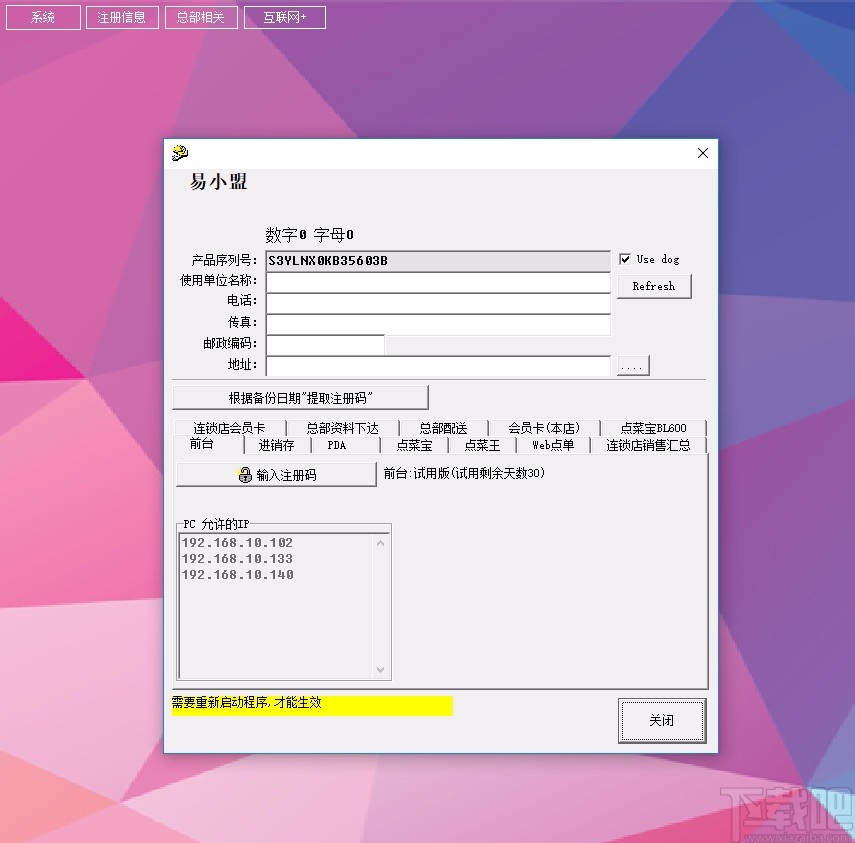Switch to the PDA tab

tap(336, 445)
